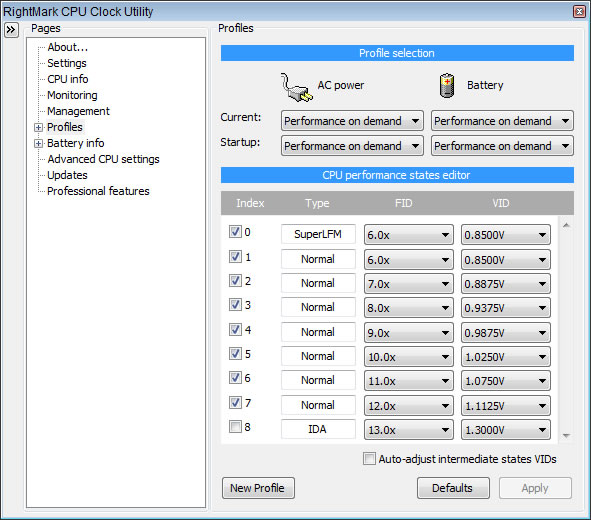Open the 1.1125V VID dropdown
This screenshot has height=520, width=591.
click(505, 406)
